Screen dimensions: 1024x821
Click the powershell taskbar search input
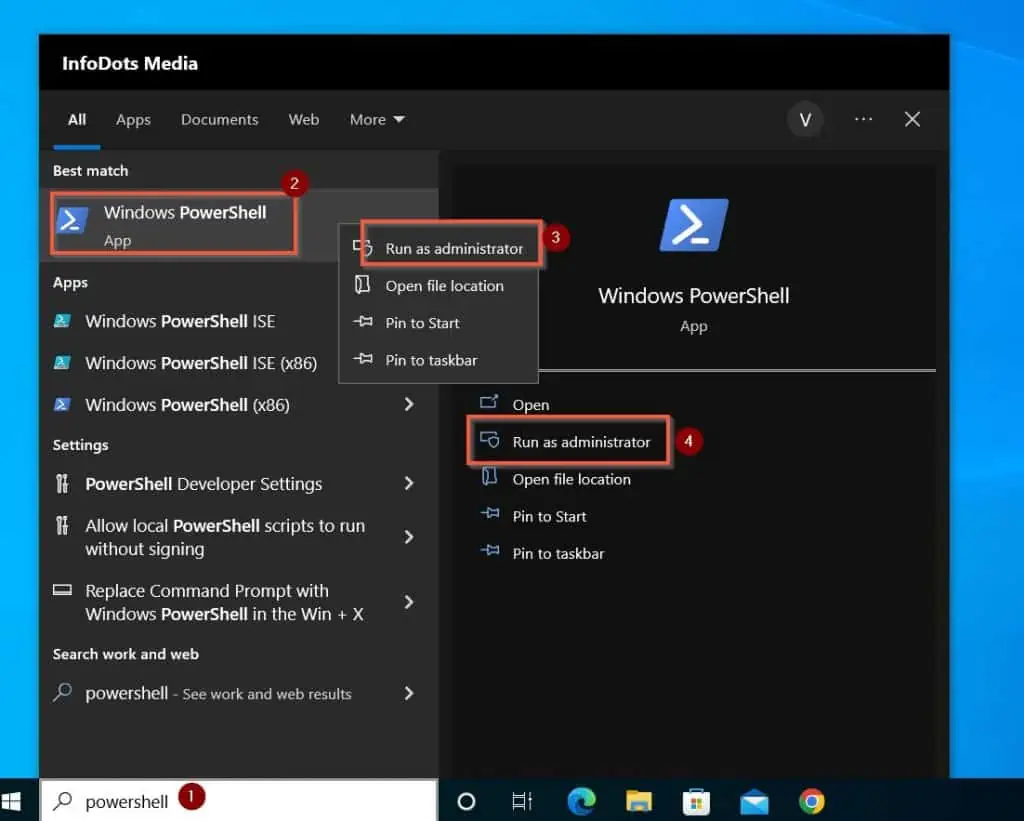coord(239,801)
